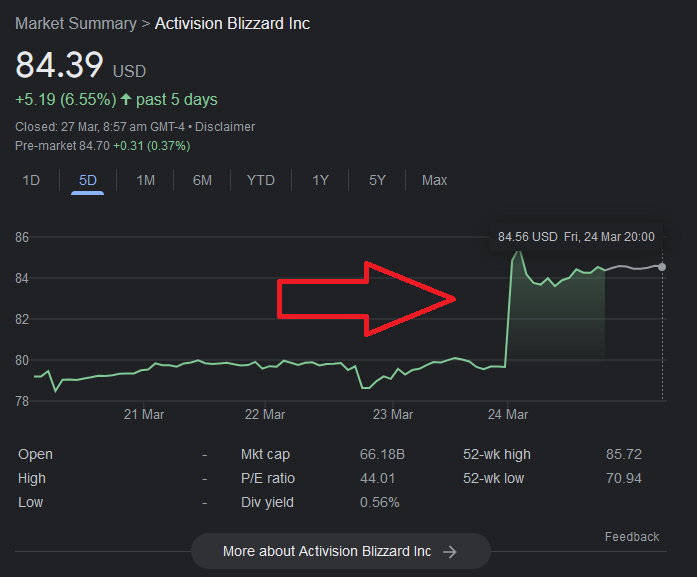This screenshot has width=697, height=577.
Task: Click the 78 y-axis price label
Action: point(22,401)
